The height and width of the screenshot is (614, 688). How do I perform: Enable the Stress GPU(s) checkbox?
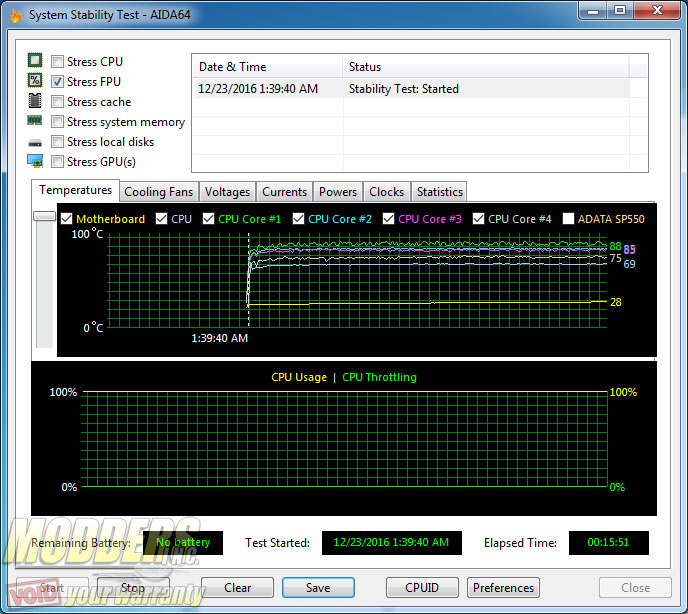57,162
